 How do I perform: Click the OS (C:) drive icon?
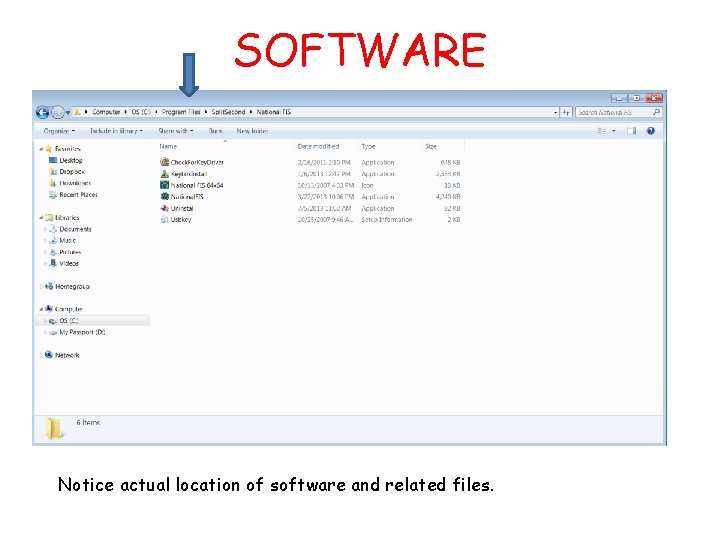pyautogui.click(x=53, y=321)
